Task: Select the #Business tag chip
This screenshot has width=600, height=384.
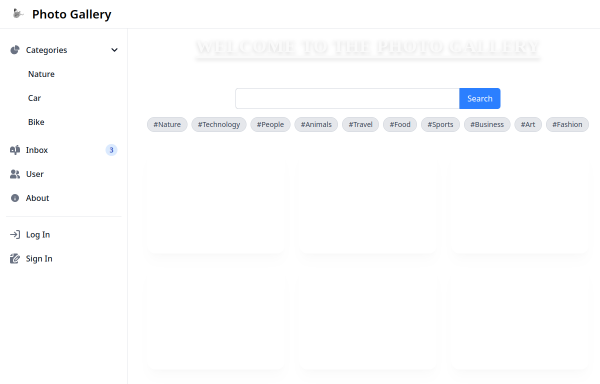Action: click(487, 124)
